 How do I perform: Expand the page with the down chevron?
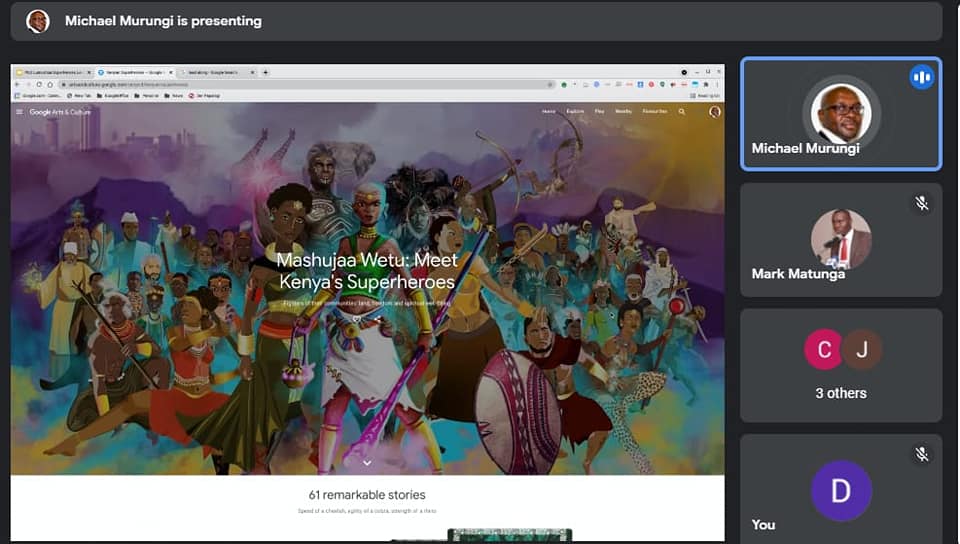(x=367, y=462)
